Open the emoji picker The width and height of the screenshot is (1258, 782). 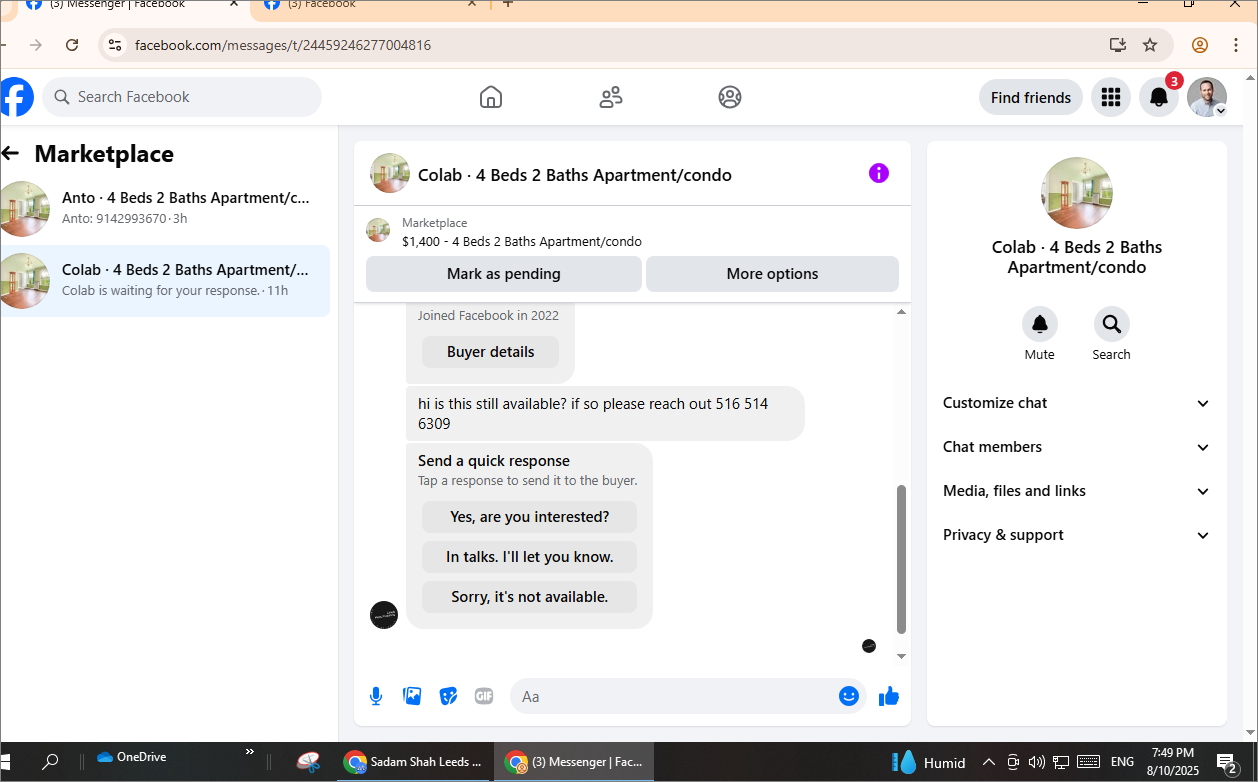pos(849,696)
